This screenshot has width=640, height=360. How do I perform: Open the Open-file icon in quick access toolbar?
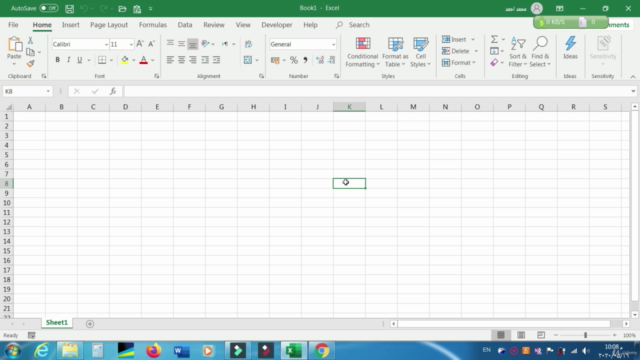click(122, 9)
